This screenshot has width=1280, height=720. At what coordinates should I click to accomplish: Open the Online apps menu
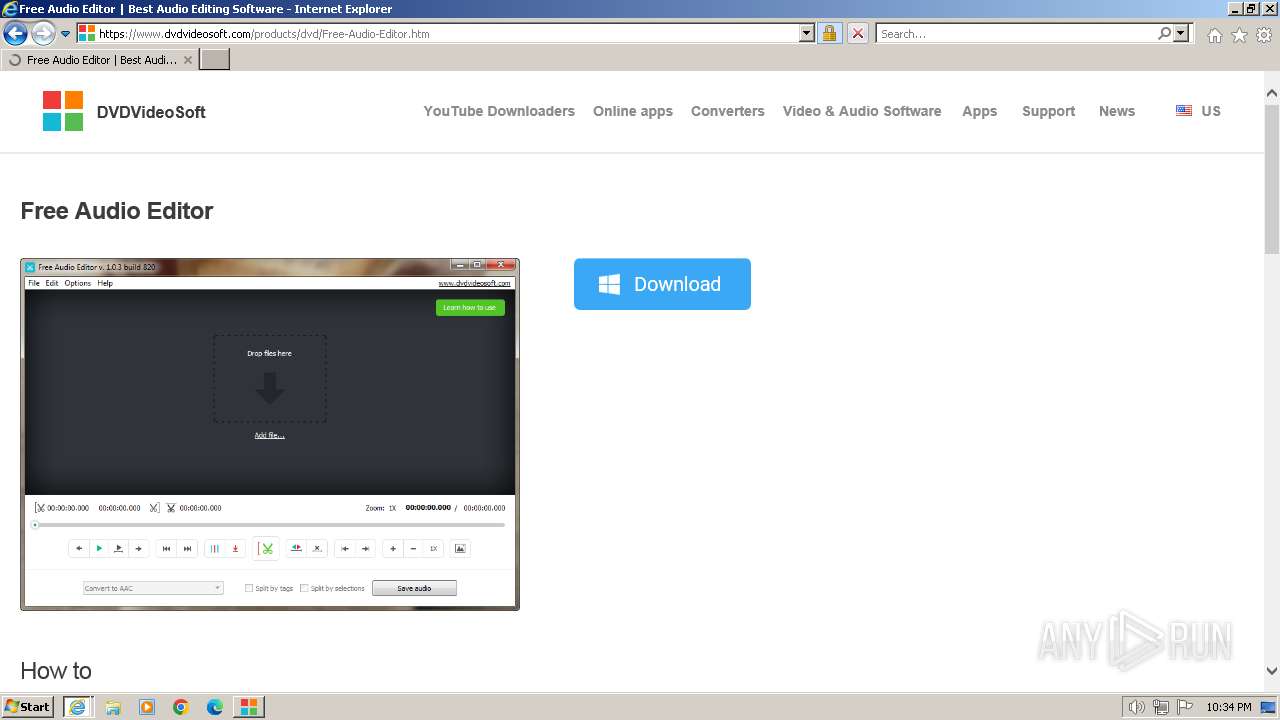pos(633,111)
